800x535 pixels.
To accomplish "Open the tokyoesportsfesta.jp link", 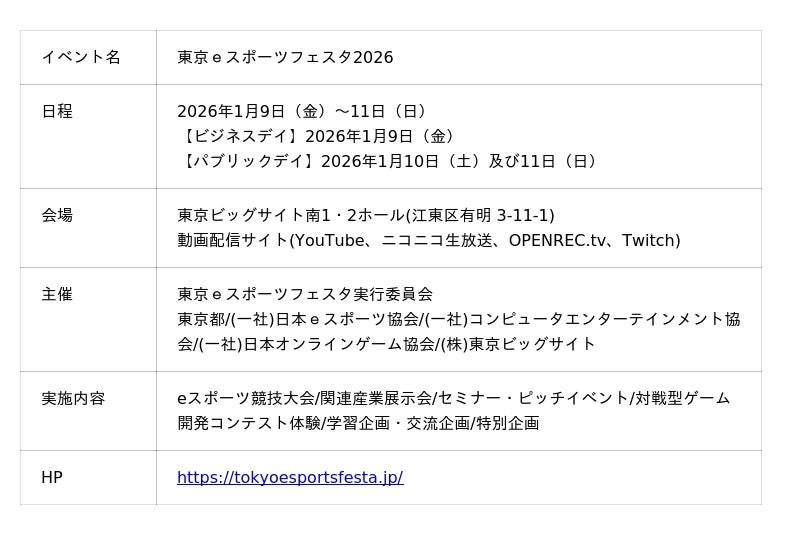I will click(x=290, y=478).
